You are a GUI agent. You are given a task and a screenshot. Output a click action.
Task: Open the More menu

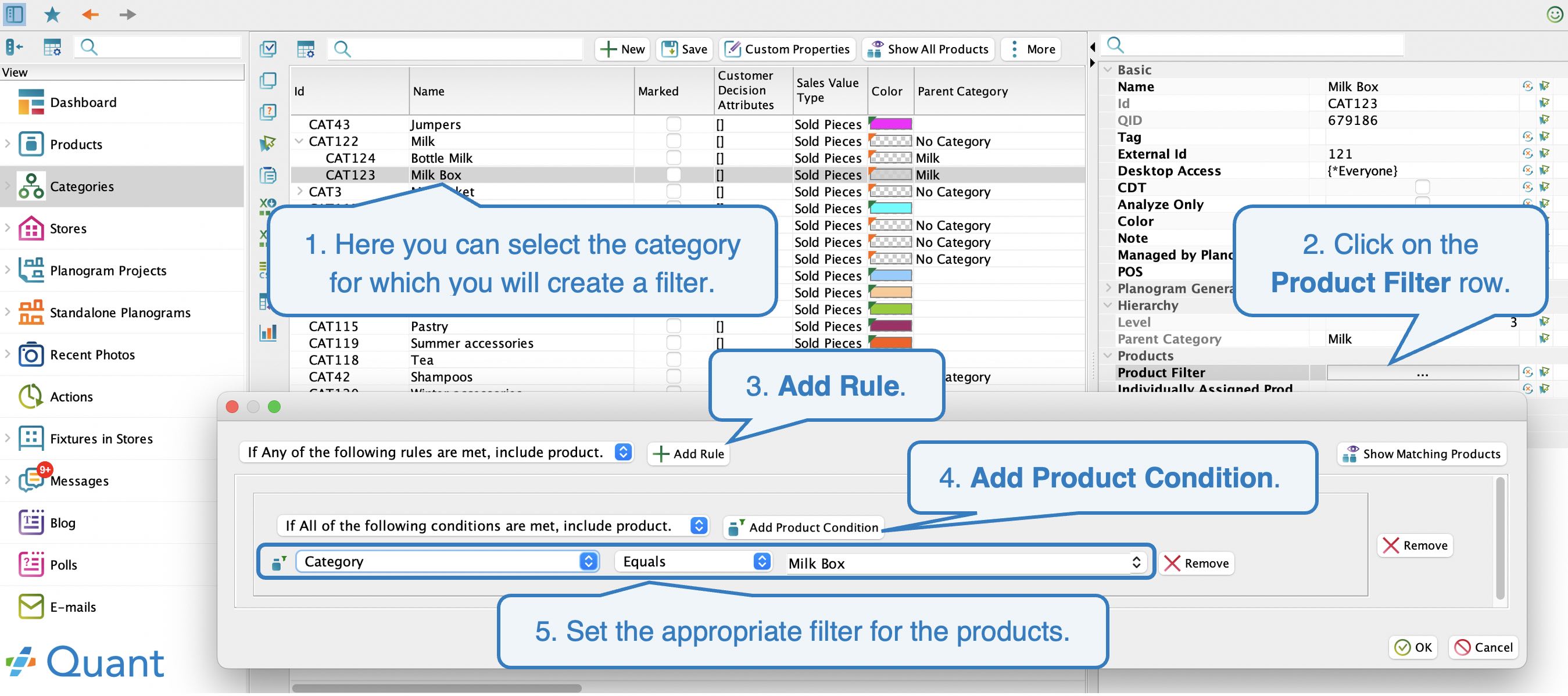click(1031, 49)
